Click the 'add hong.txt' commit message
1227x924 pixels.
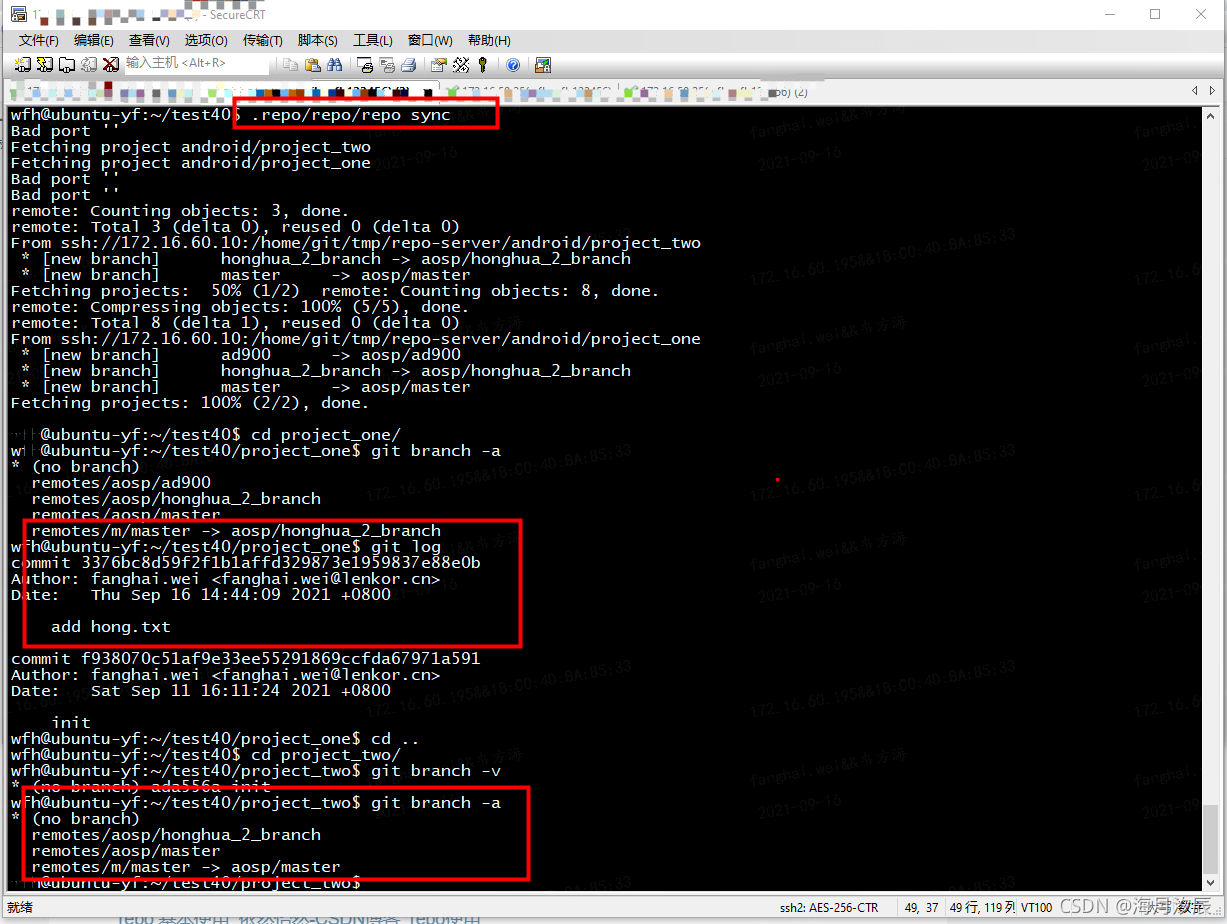tap(111, 627)
